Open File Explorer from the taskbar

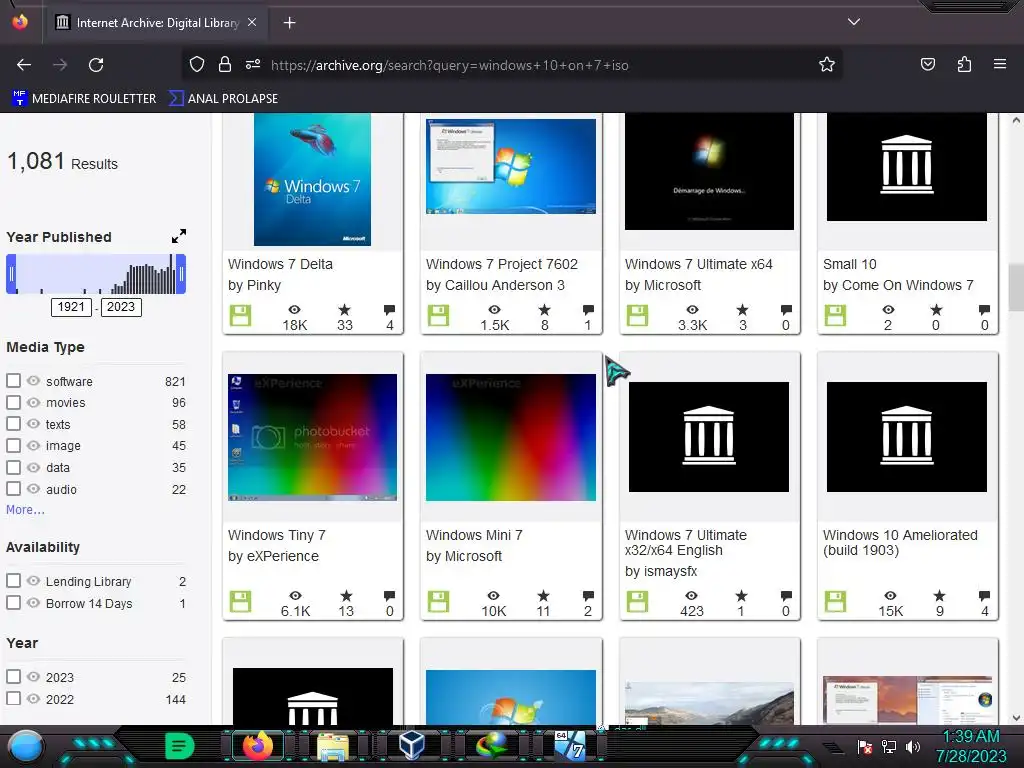(332, 746)
